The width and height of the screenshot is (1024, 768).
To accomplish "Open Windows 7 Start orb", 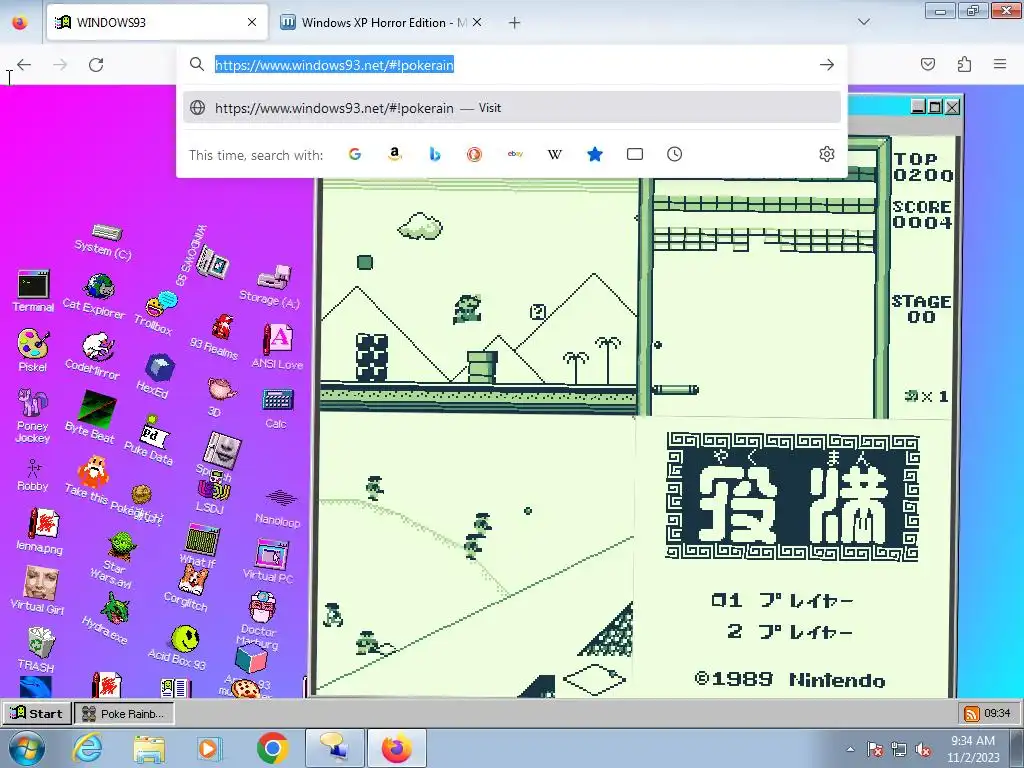I will point(27,748).
